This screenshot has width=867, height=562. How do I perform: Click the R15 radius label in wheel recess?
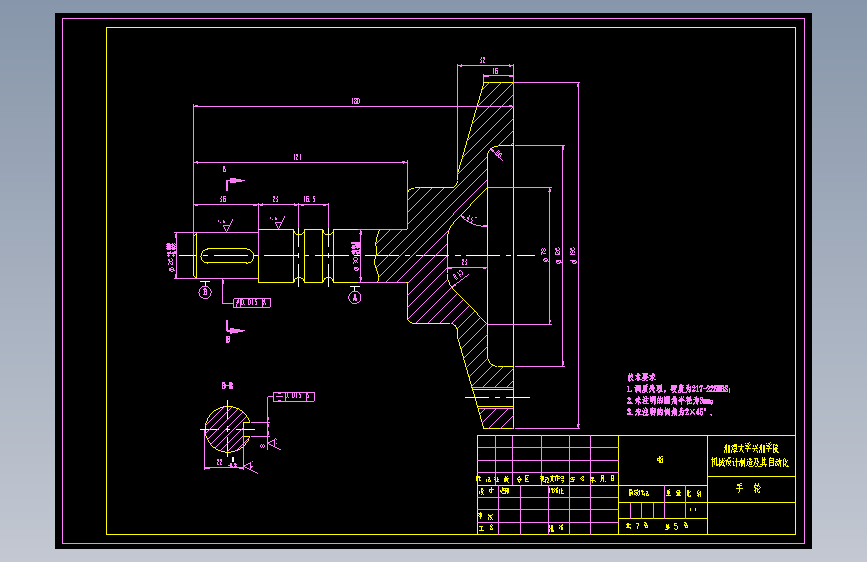pyautogui.click(x=458, y=275)
